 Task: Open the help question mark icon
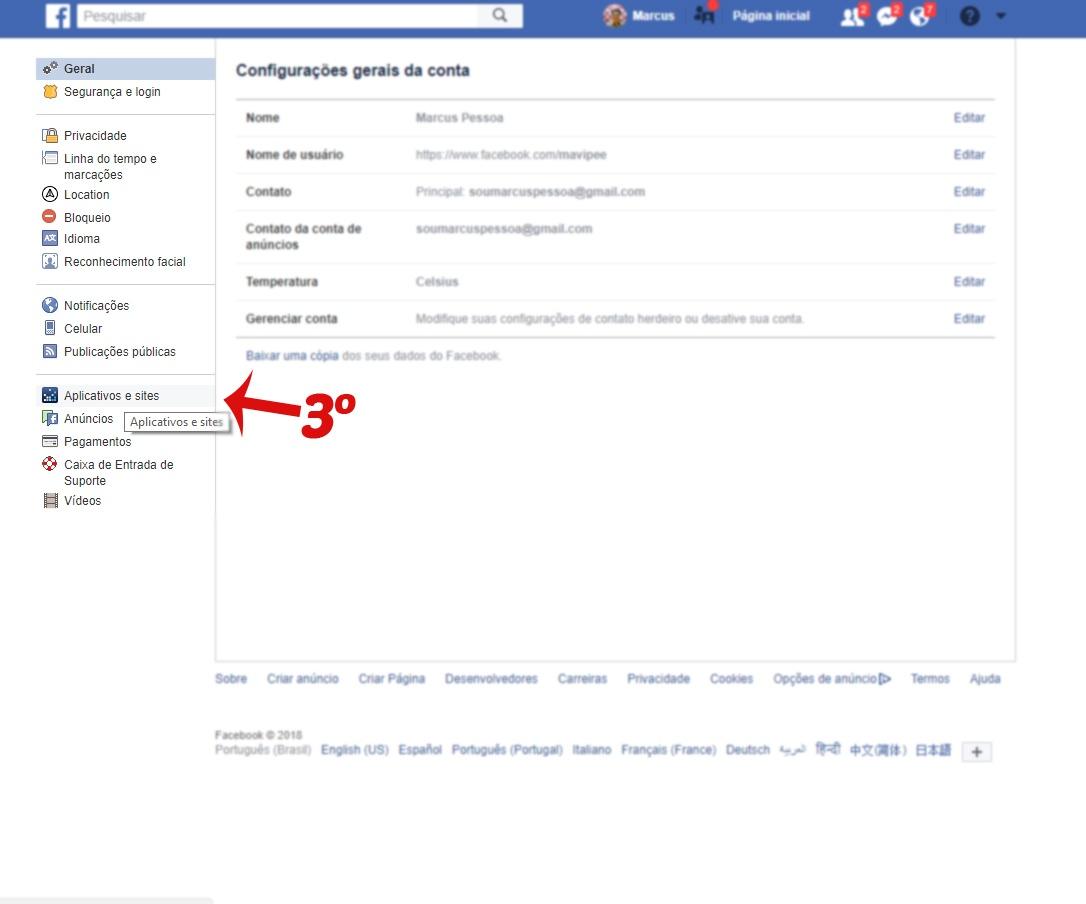[970, 15]
